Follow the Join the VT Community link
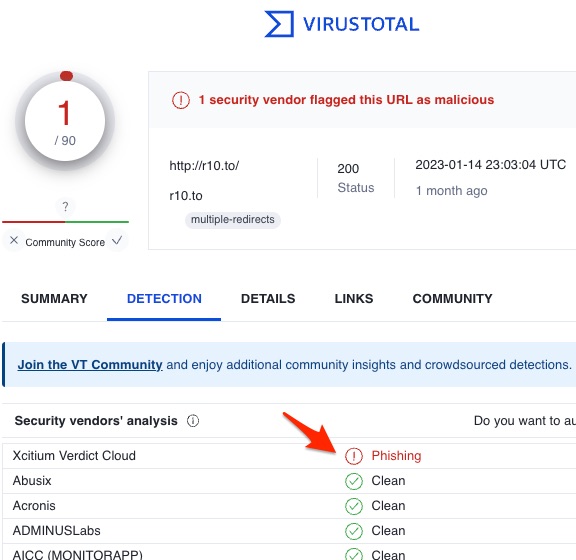 [x=90, y=365]
